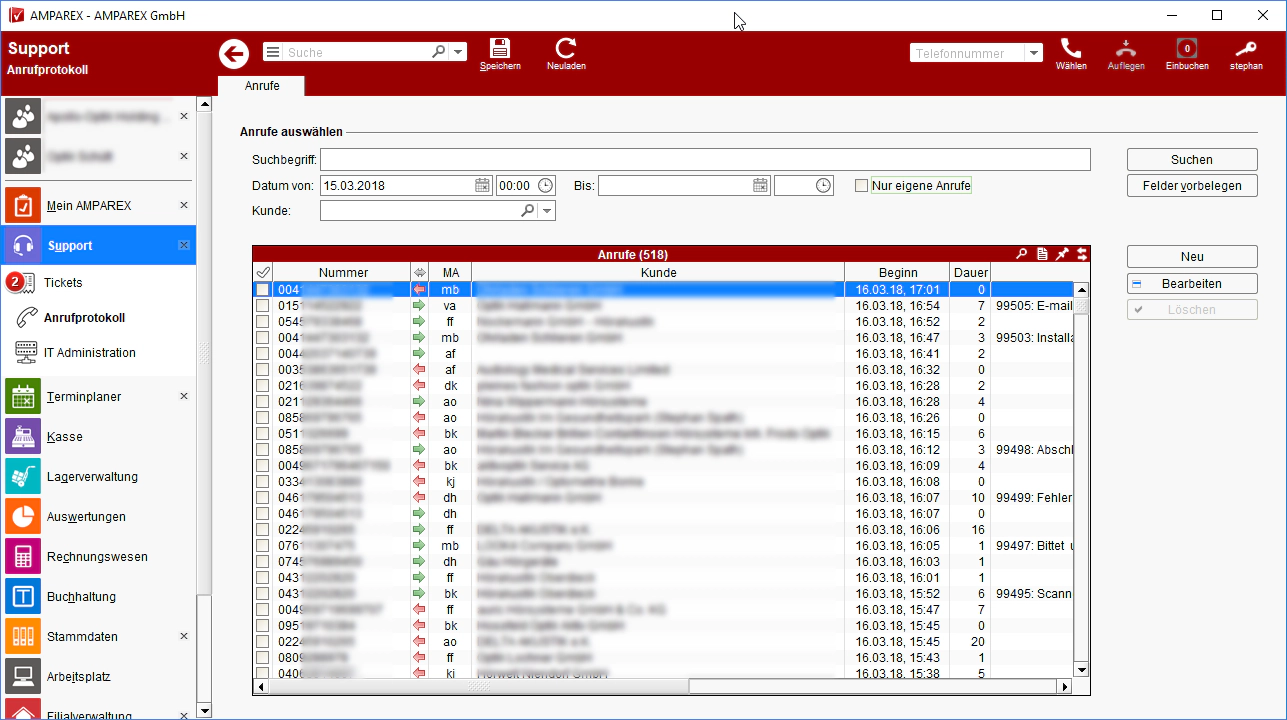Click into the Suchbegriff input field
This screenshot has height=720, width=1287.
click(x=704, y=160)
